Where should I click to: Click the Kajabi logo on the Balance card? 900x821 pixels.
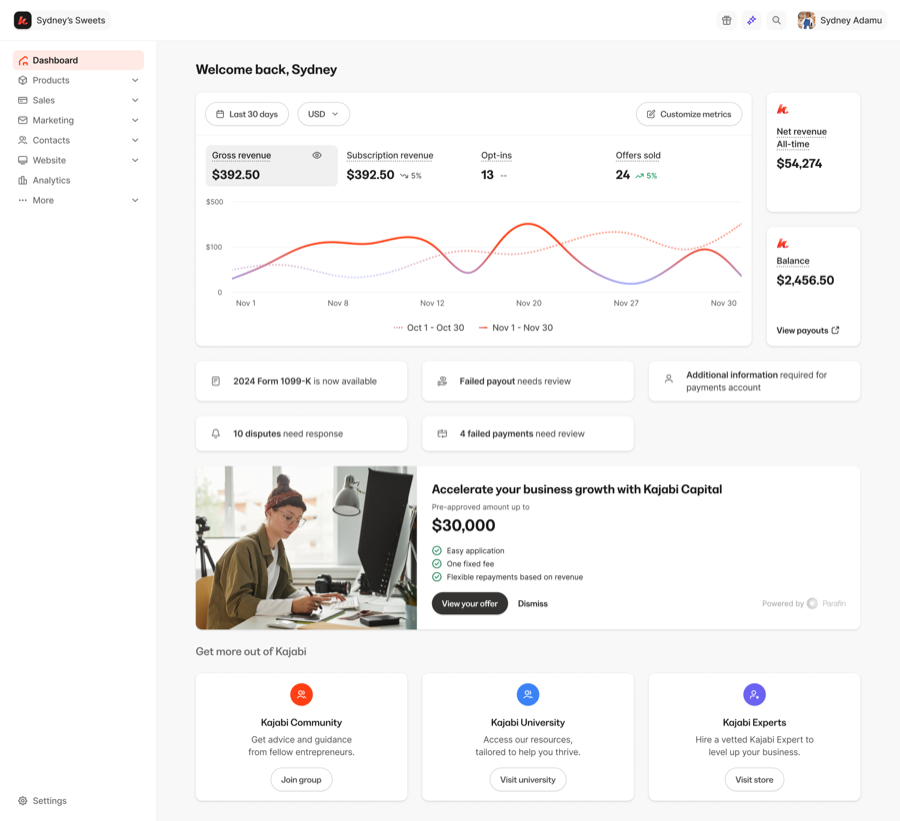(x=782, y=243)
